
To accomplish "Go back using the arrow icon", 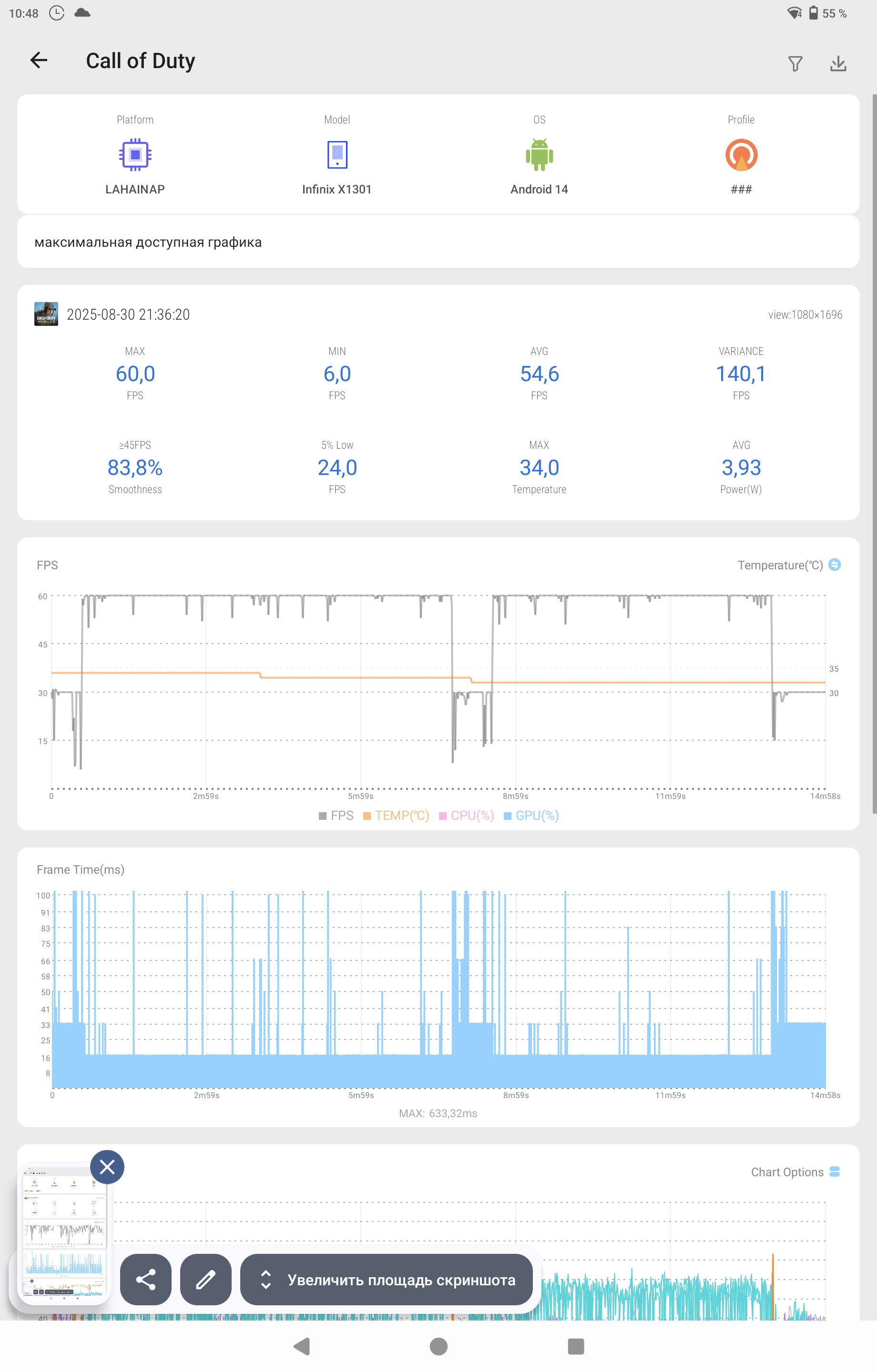I will coord(39,61).
